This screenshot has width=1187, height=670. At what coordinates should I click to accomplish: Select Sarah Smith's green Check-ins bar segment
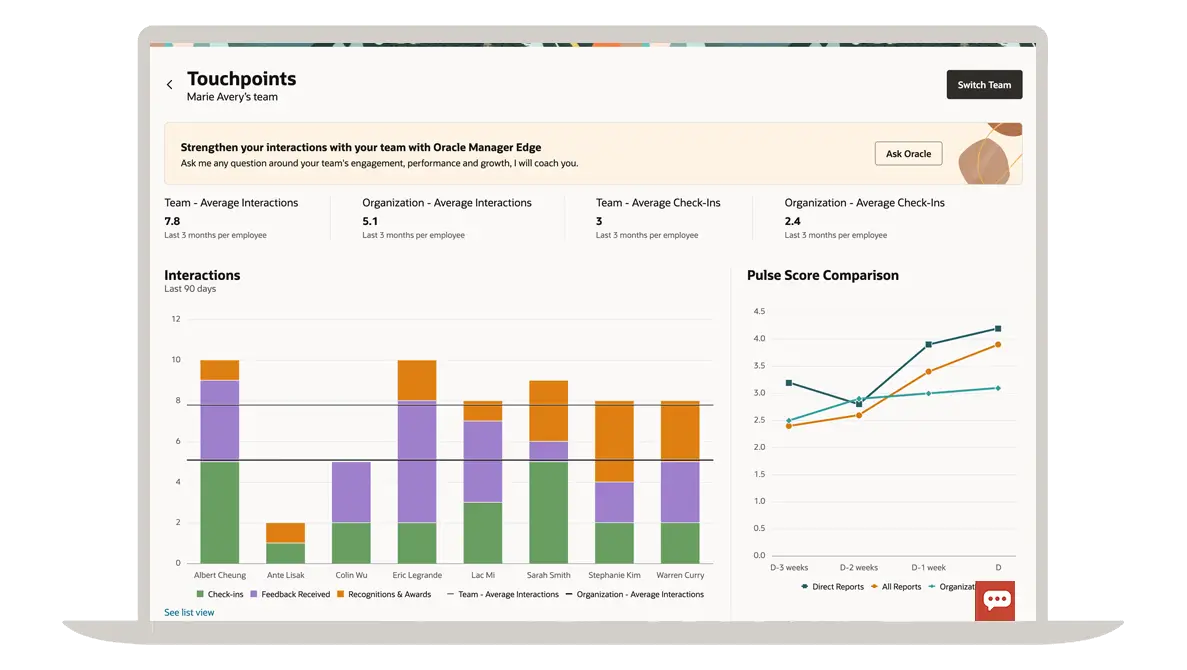pyautogui.click(x=548, y=512)
